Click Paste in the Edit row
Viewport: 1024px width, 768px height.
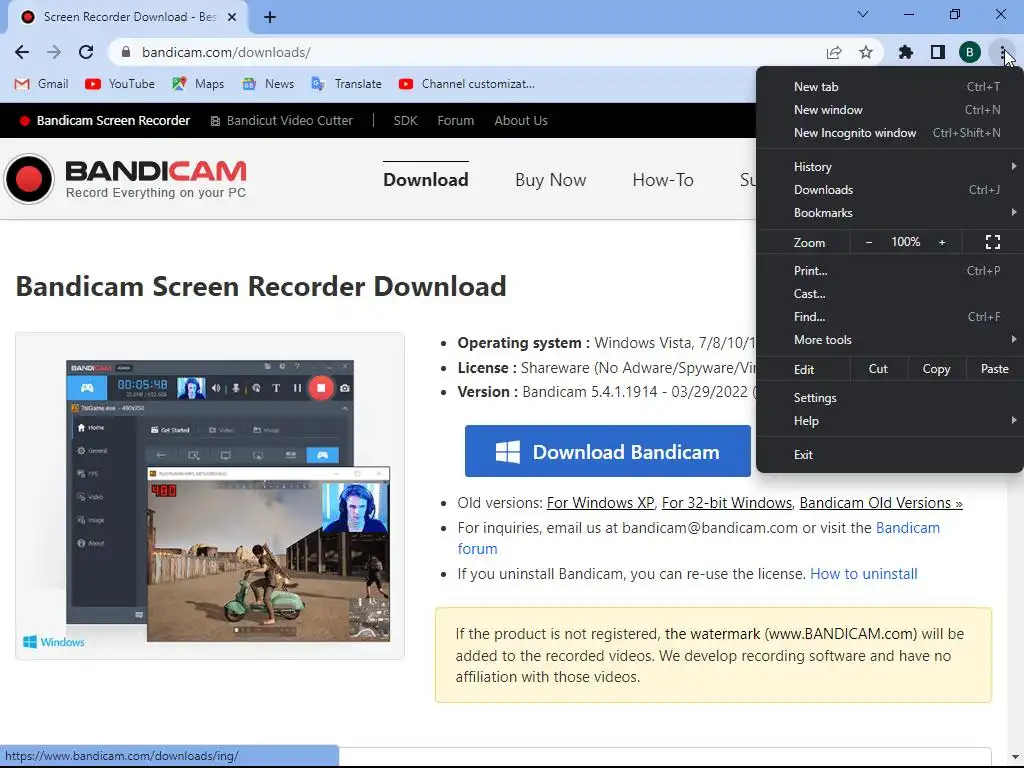994,369
